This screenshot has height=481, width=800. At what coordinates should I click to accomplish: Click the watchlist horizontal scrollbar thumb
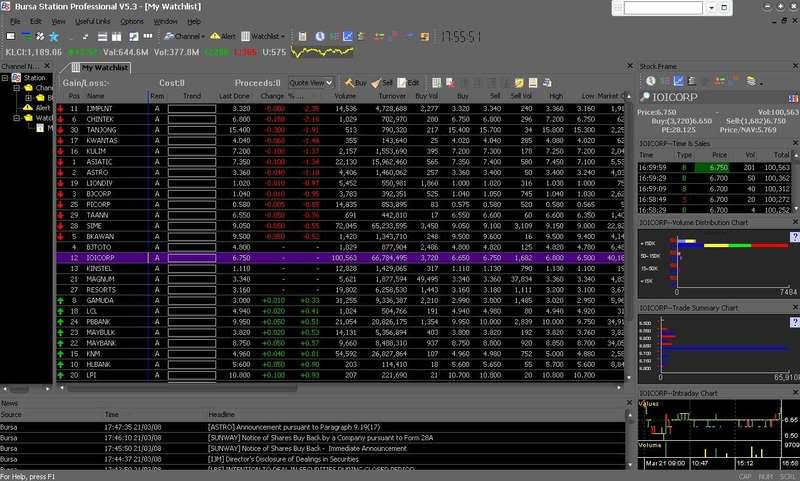(182, 388)
